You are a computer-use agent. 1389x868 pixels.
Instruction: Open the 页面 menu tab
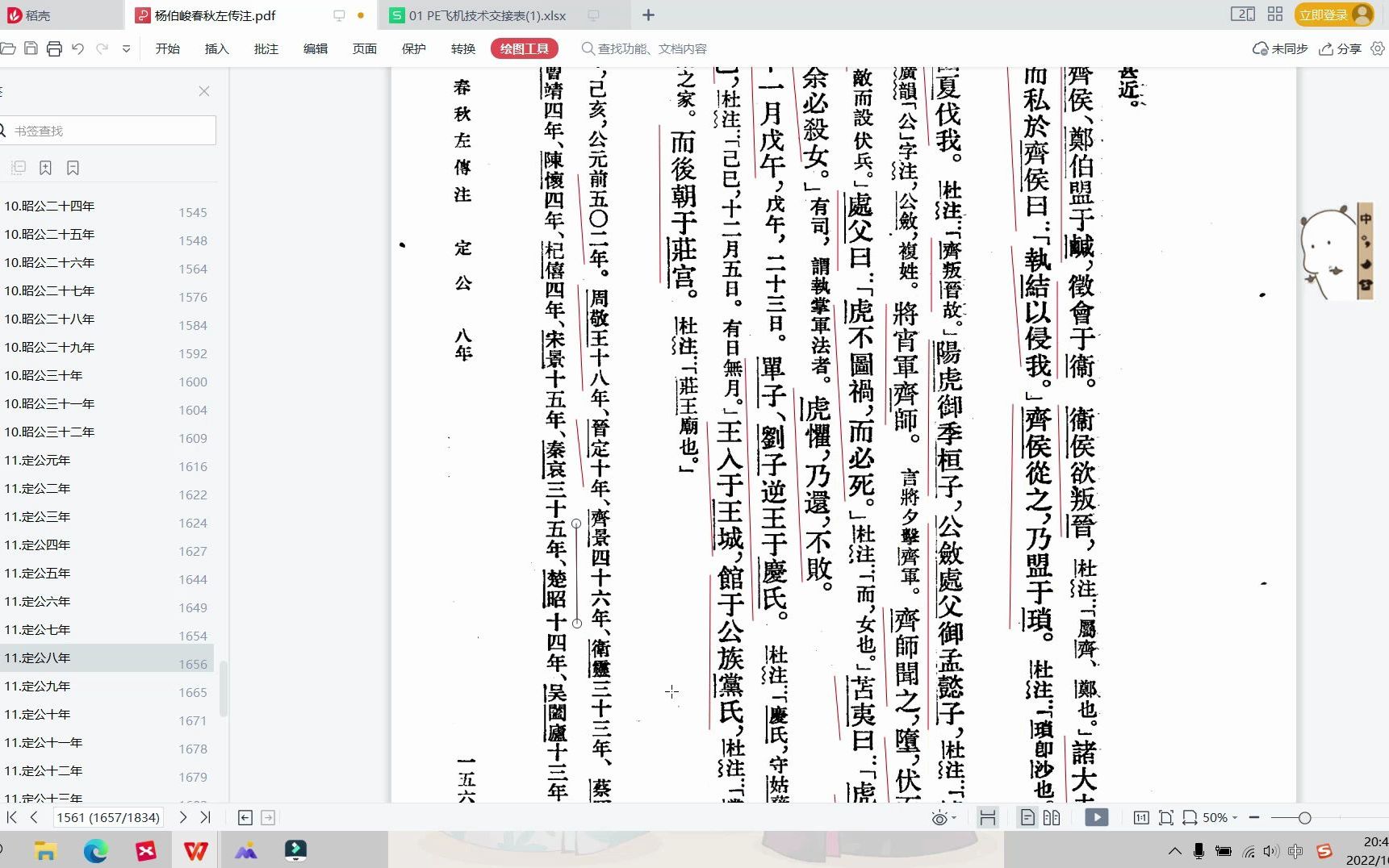365,48
